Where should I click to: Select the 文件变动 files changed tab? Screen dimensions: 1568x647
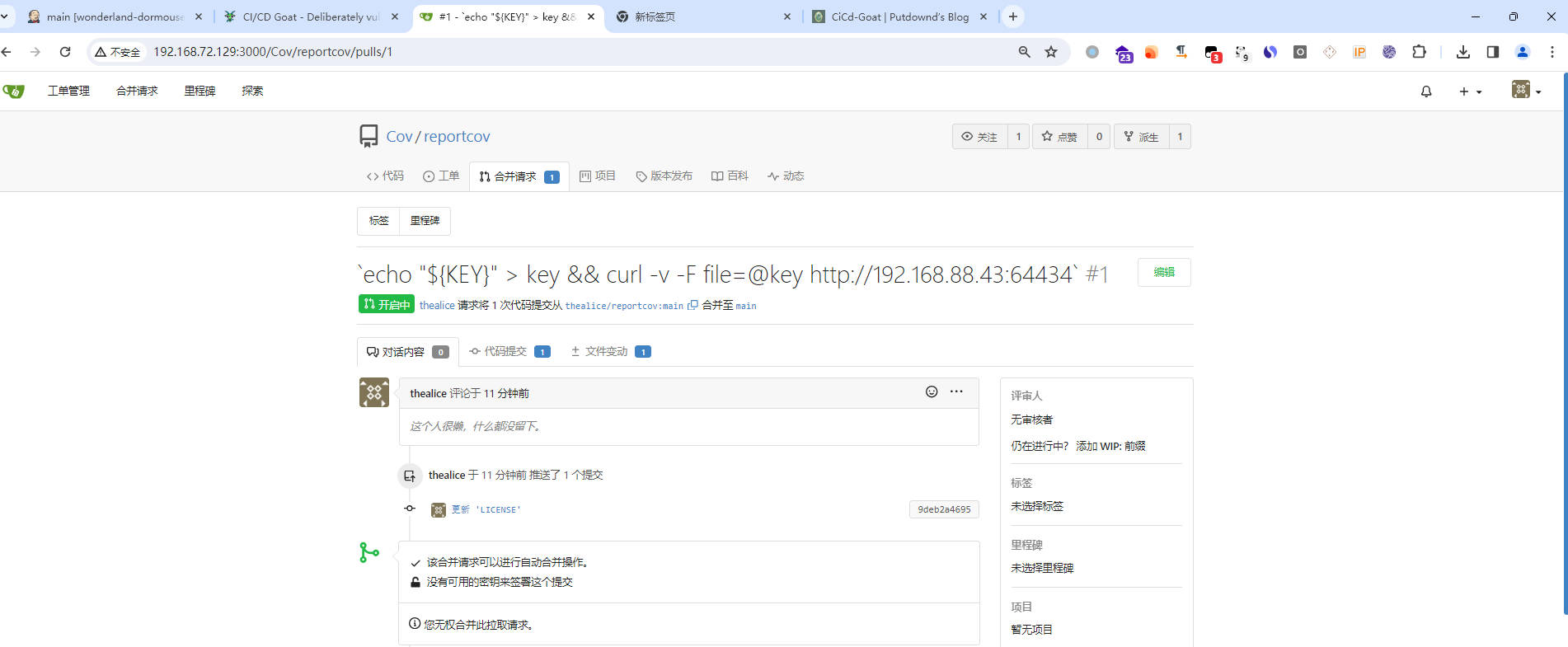pyautogui.click(x=611, y=352)
